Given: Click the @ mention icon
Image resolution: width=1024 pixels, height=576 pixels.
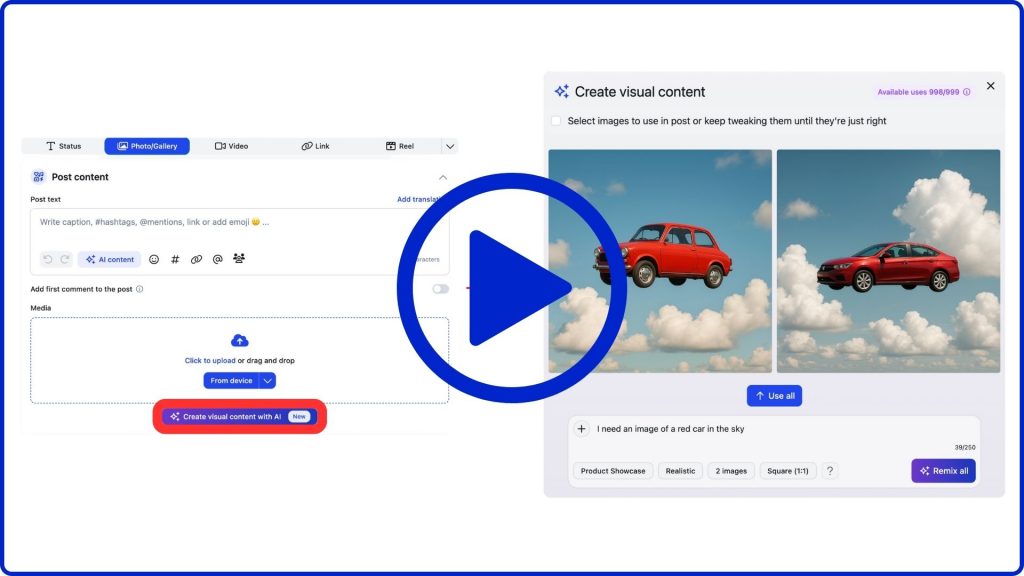Looking at the screenshot, I should pos(217,259).
